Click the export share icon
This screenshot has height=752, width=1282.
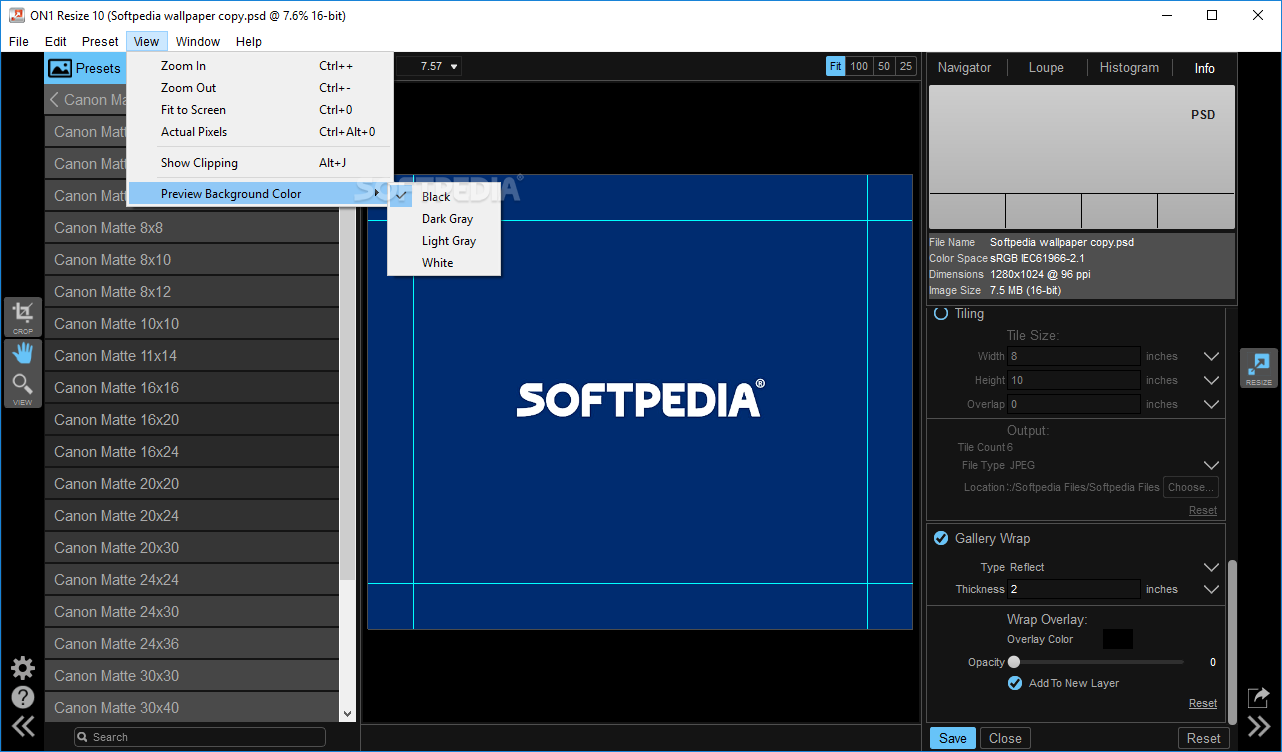pyautogui.click(x=1258, y=697)
